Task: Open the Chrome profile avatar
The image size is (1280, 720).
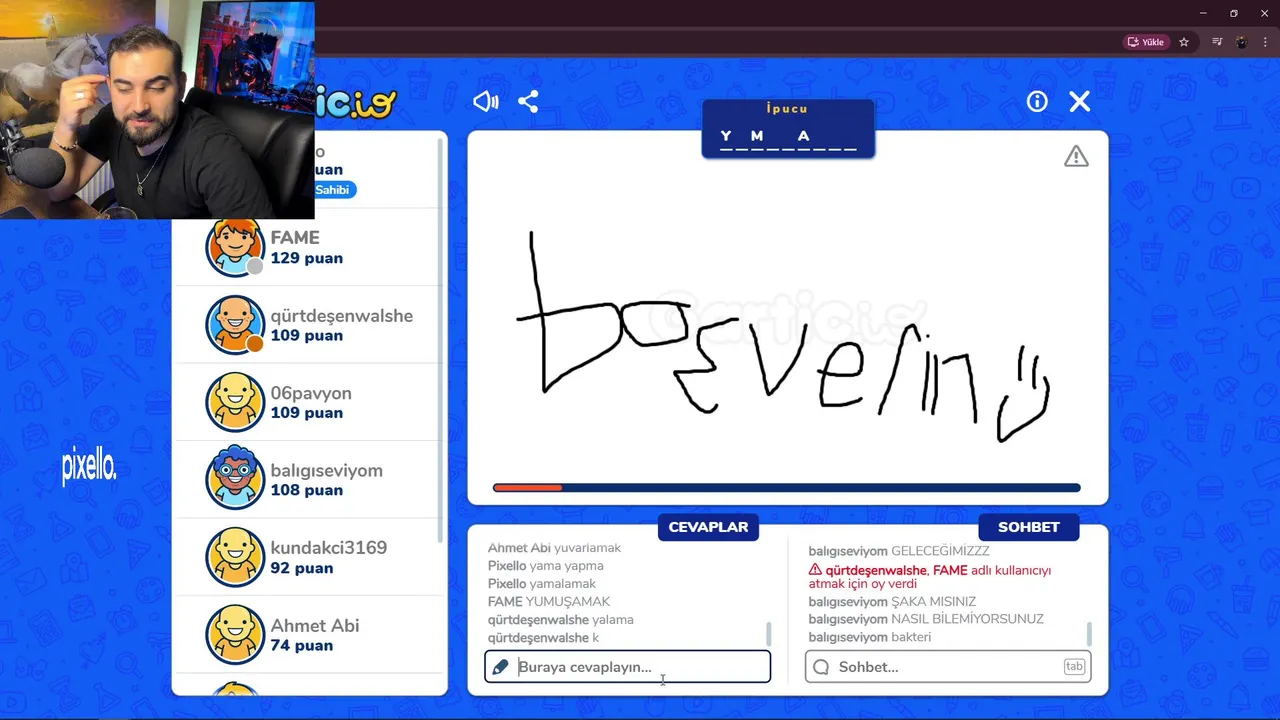Action: tap(1241, 42)
